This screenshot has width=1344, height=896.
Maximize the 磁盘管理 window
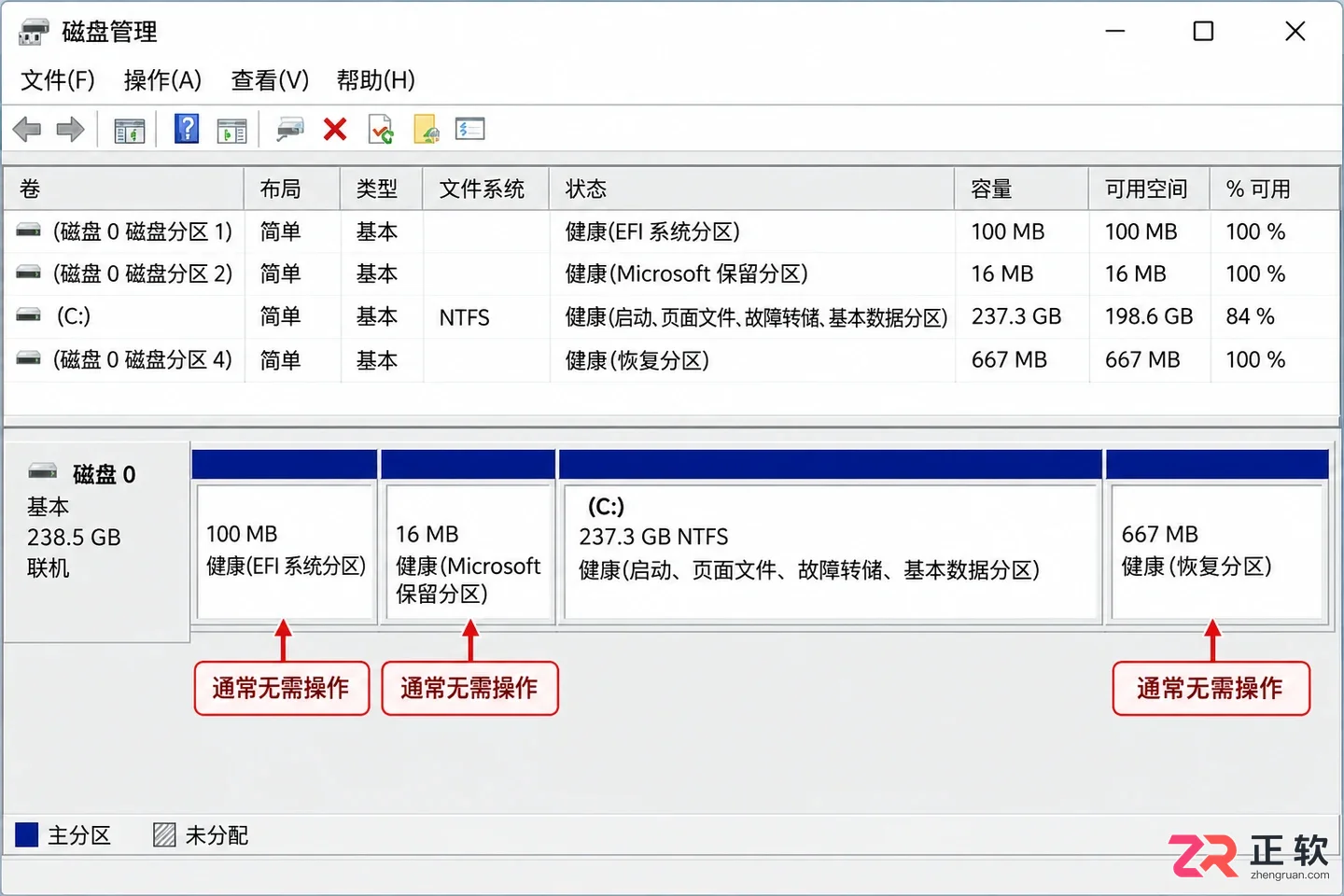coord(1204,32)
